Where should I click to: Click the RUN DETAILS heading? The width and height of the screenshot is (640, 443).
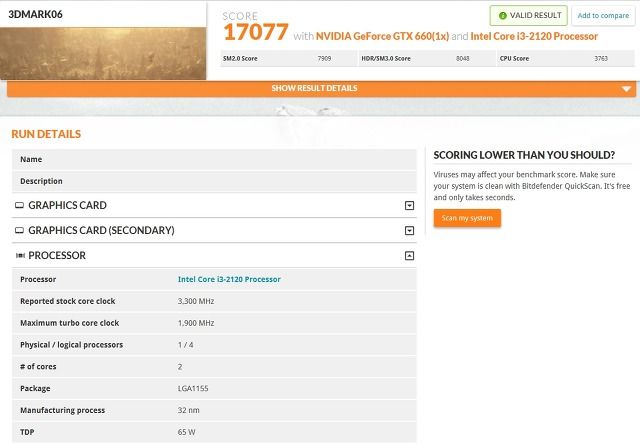click(x=46, y=134)
